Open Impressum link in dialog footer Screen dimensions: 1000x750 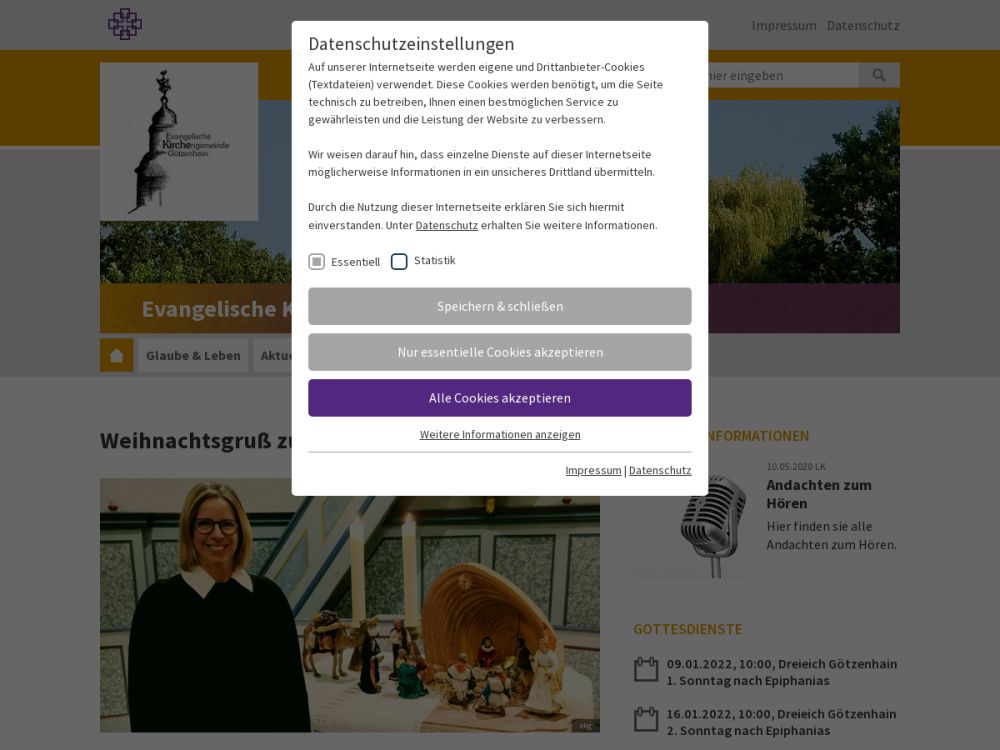(593, 470)
